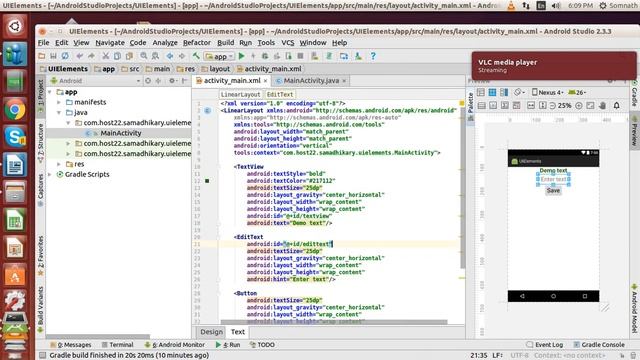Viewport: 640px width, 360px height.
Task: Click the Find magnifier icon
Action: (x=144, y=56)
